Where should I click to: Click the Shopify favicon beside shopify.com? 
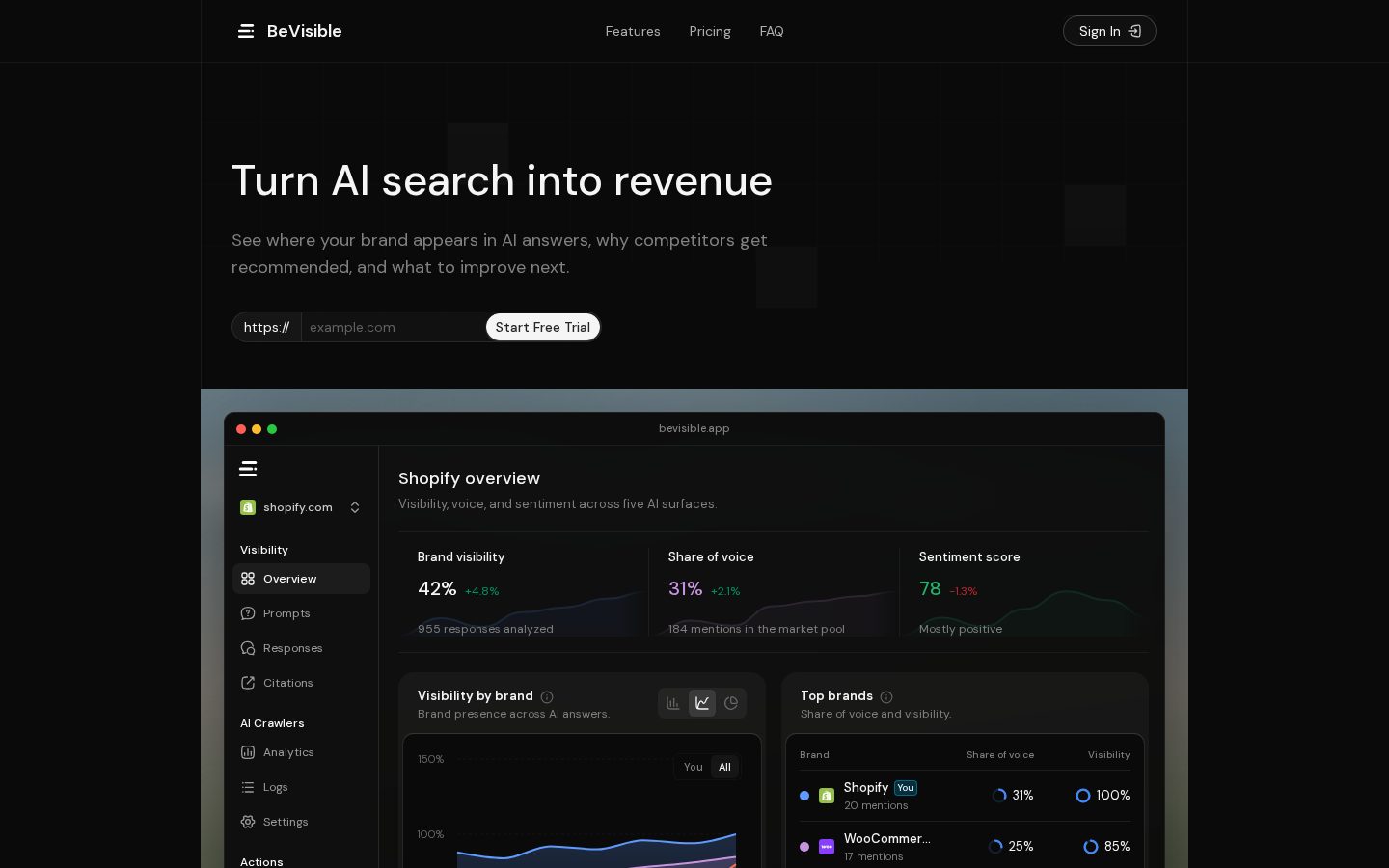pos(248,507)
